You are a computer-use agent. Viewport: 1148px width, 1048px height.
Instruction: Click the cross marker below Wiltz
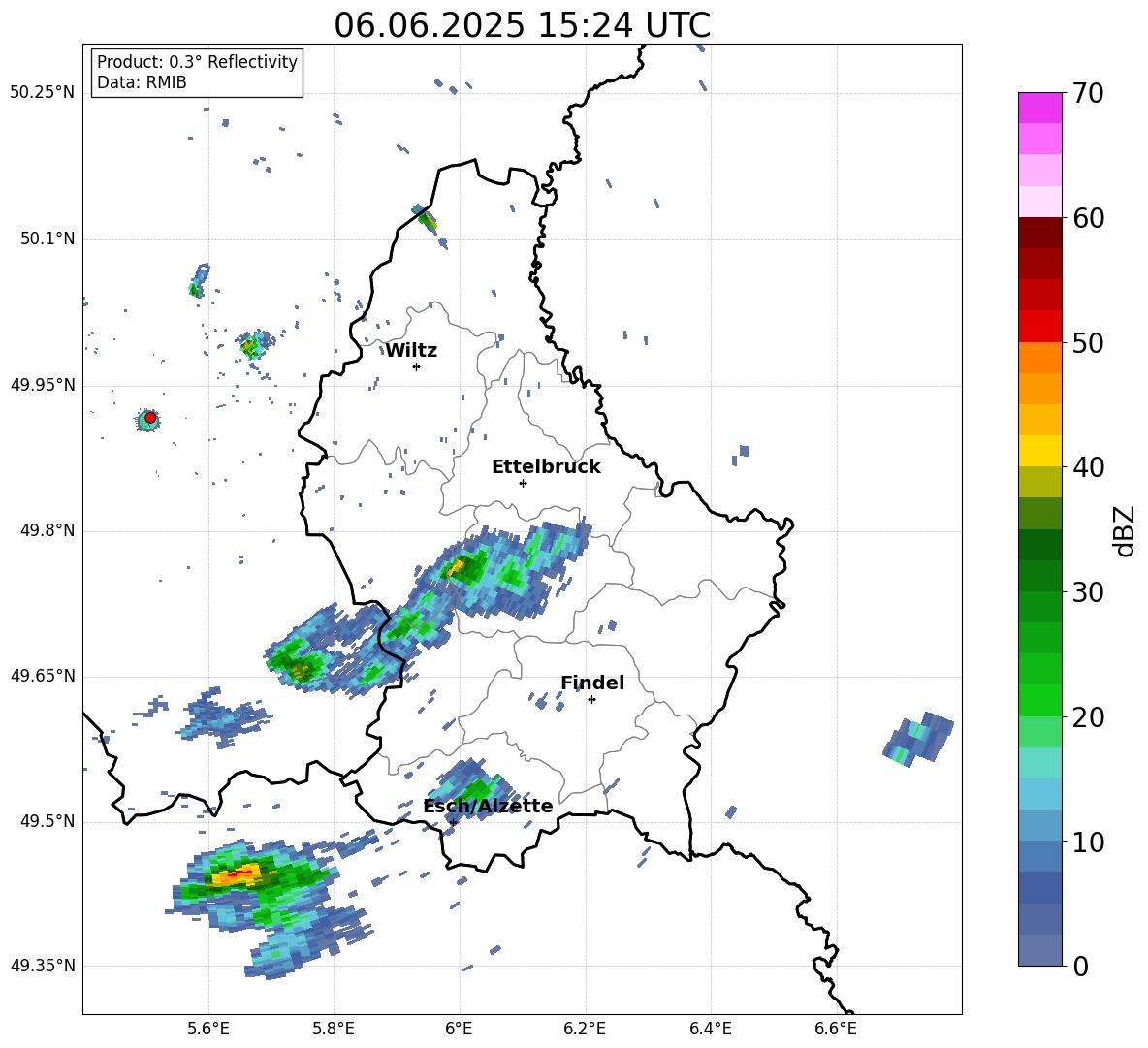(417, 366)
